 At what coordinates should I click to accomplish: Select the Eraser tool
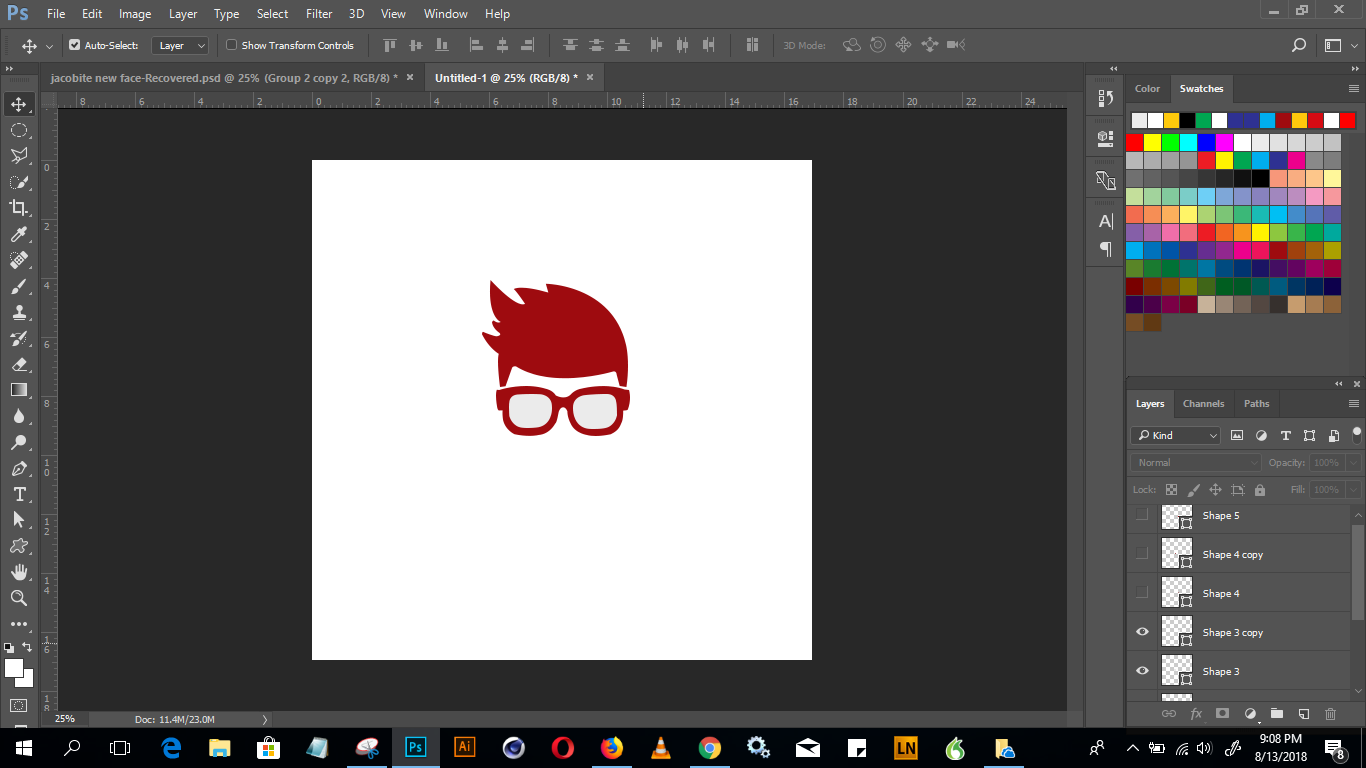coord(19,364)
